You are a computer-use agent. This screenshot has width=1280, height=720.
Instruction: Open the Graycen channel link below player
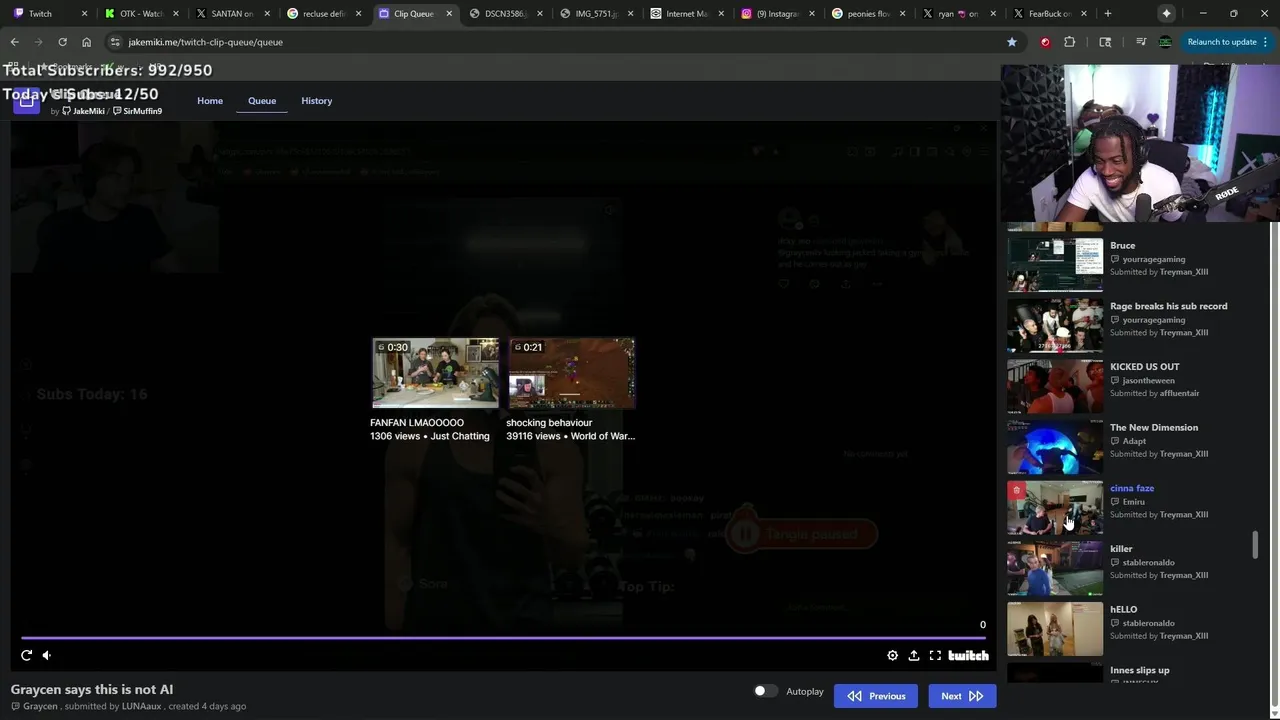click(40, 706)
